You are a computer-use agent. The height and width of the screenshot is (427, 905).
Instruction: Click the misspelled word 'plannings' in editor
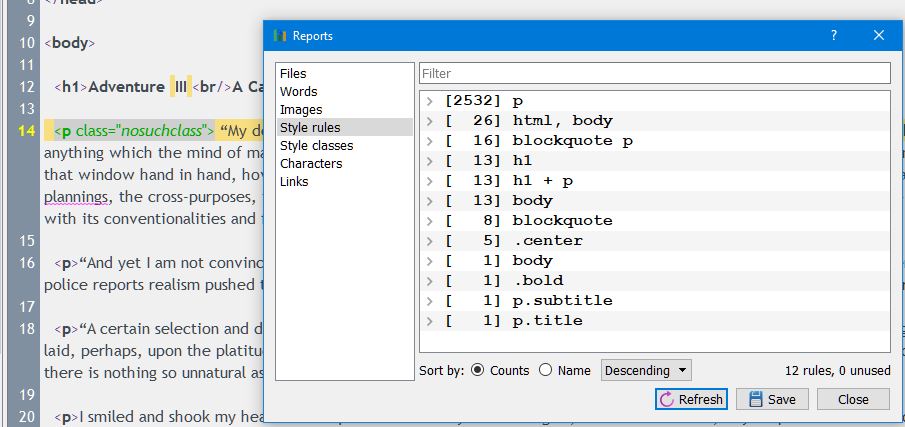click(76, 197)
